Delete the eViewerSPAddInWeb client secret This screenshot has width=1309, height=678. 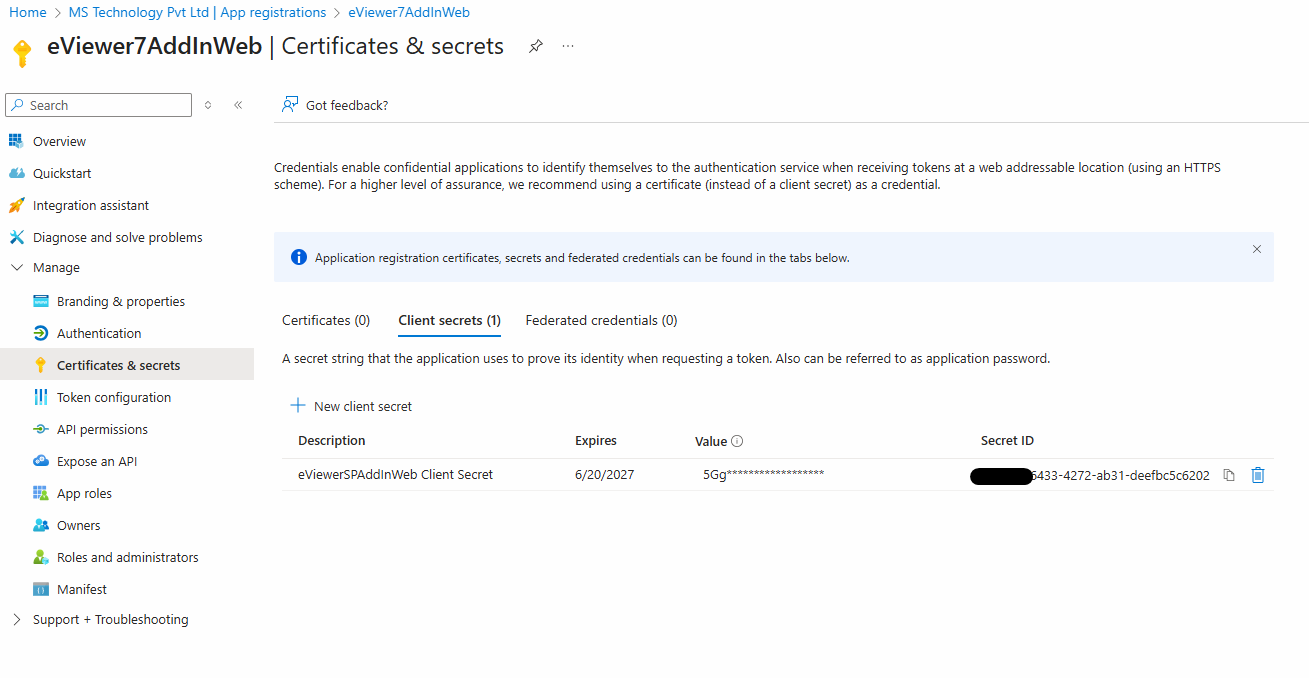click(1257, 475)
